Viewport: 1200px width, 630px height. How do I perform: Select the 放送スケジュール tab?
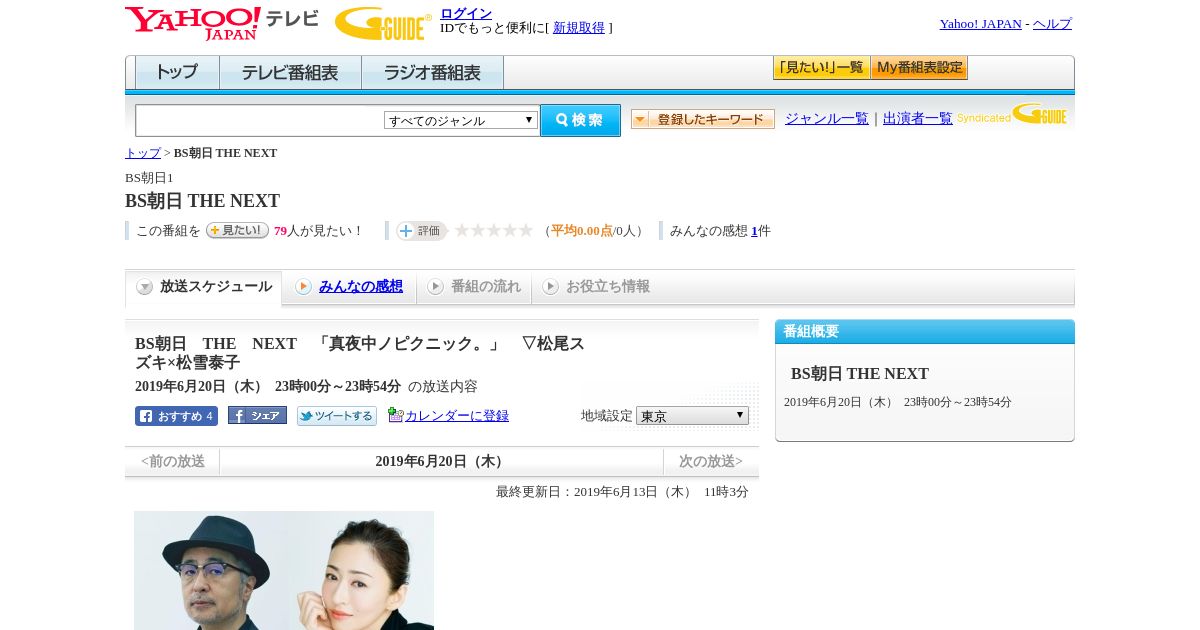click(204, 287)
